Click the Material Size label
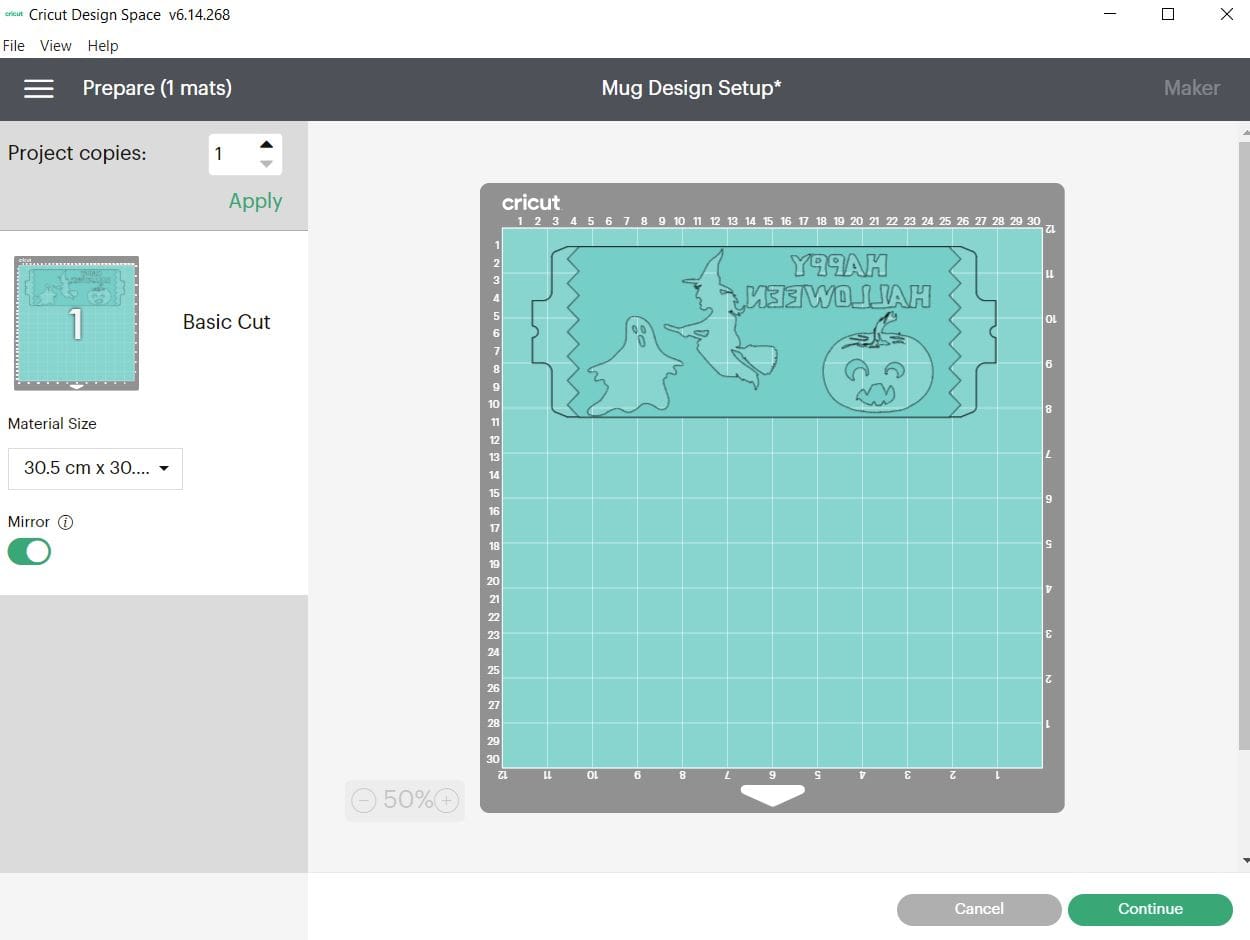The image size is (1250, 940). pyautogui.click(x=52, y=424)
